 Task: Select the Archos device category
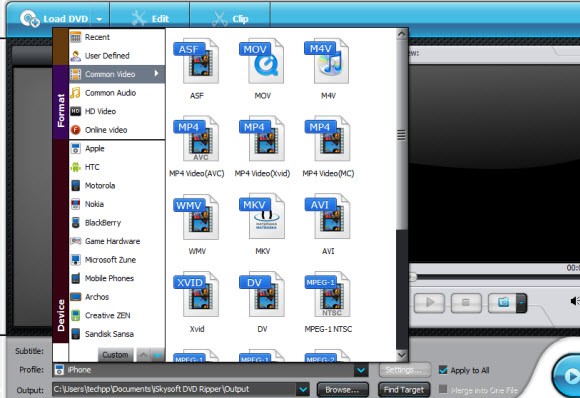[x=117, y=297]
